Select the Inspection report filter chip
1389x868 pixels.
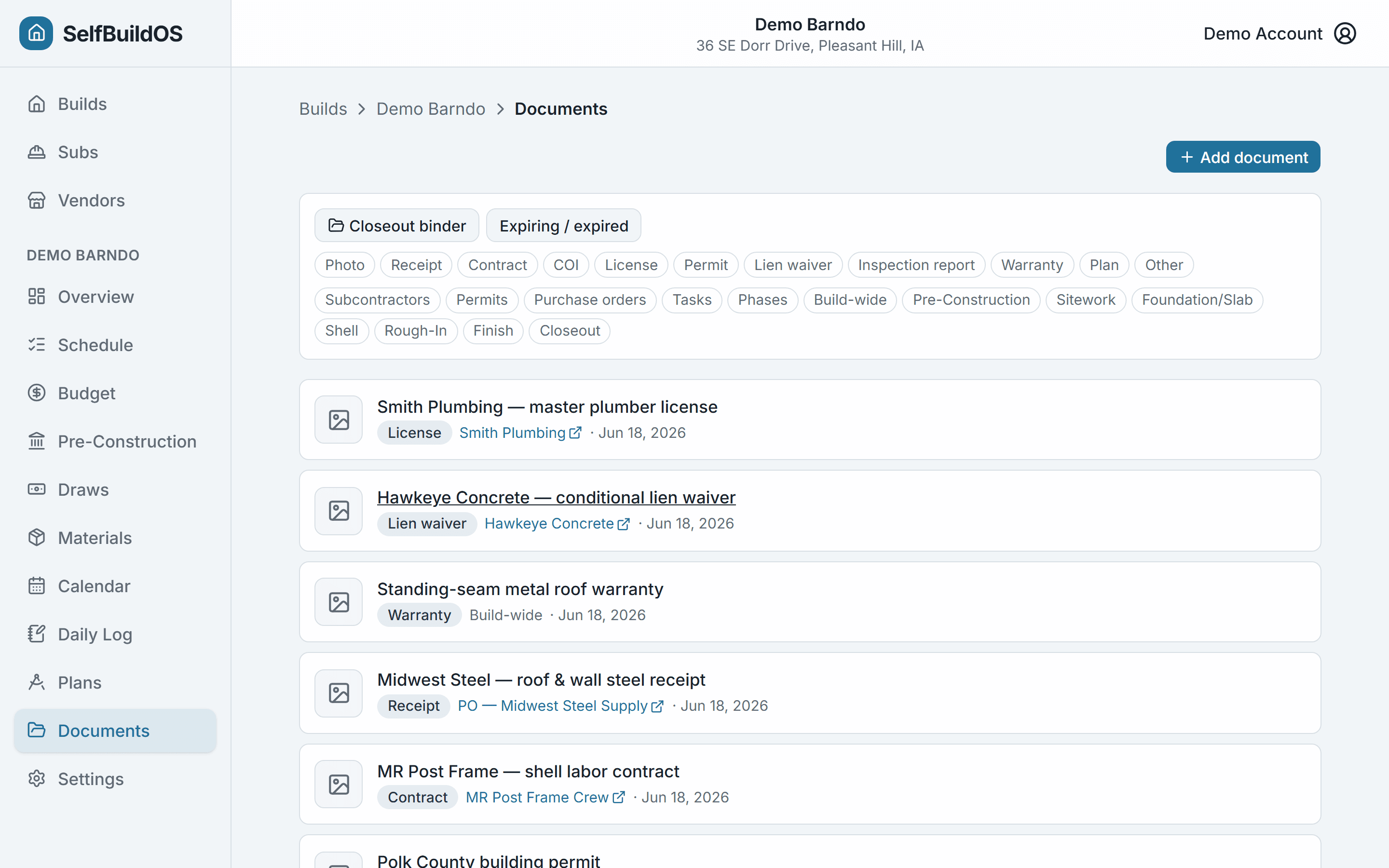click(917, 265)
